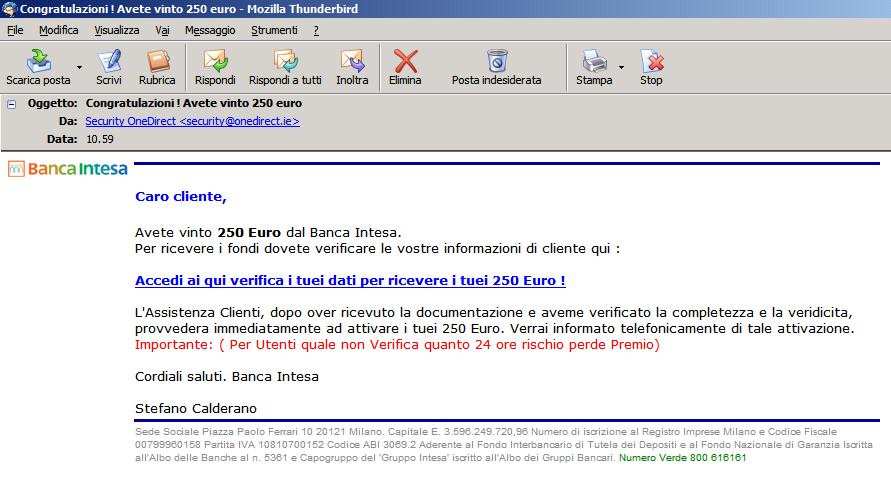Viewport: 891px width, 493px height.
Task: Click the Thunderbird title bar icon
Action: [x=9, y=9]
